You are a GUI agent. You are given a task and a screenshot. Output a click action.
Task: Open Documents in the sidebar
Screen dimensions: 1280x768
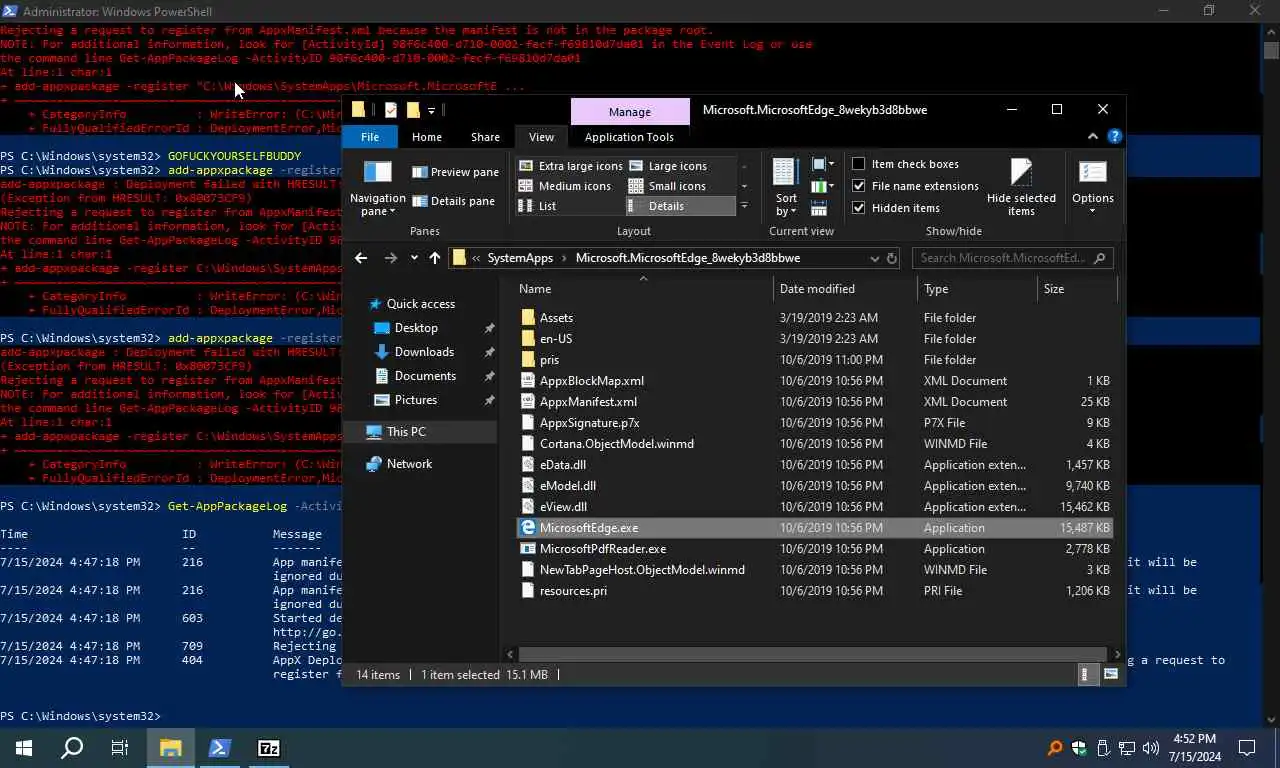click(x=425, y=376)
